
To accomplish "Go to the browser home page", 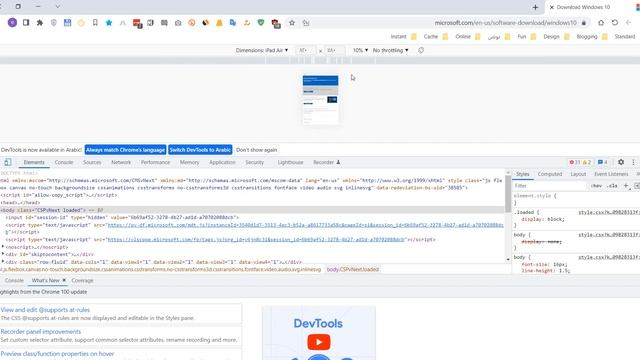I will pyautogui.click(x=601, y=23).
